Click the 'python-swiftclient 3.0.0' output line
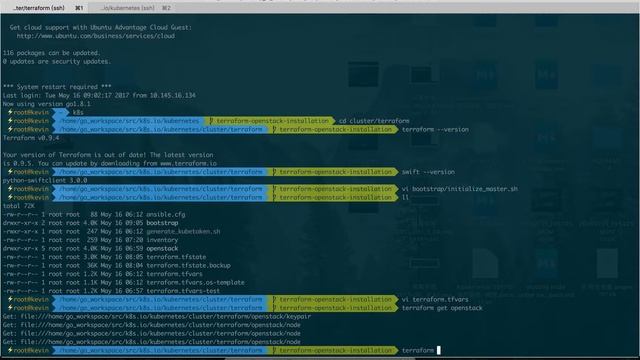 coord(45,180)
